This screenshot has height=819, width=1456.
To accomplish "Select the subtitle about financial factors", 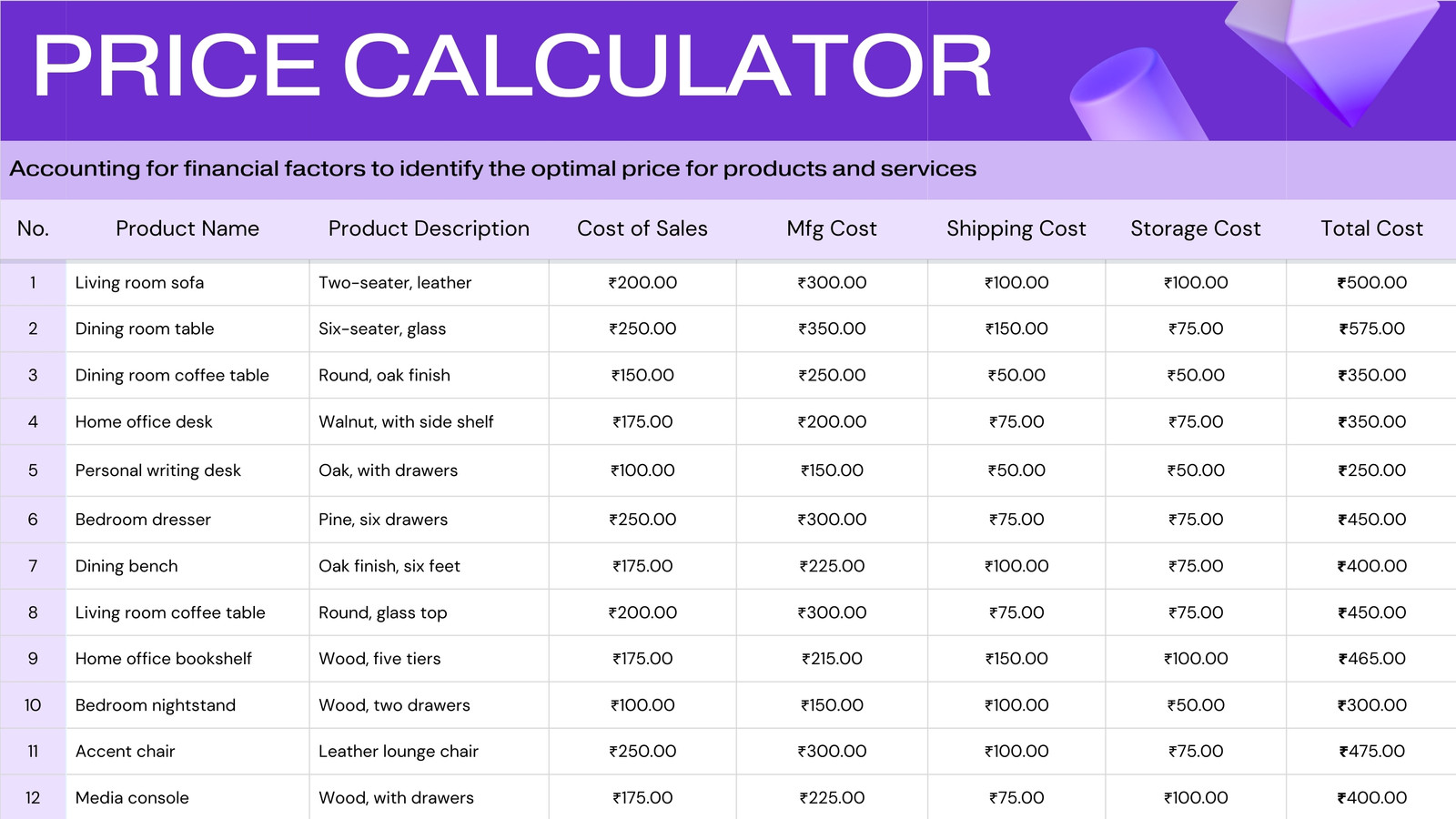I will coord(492,169).
